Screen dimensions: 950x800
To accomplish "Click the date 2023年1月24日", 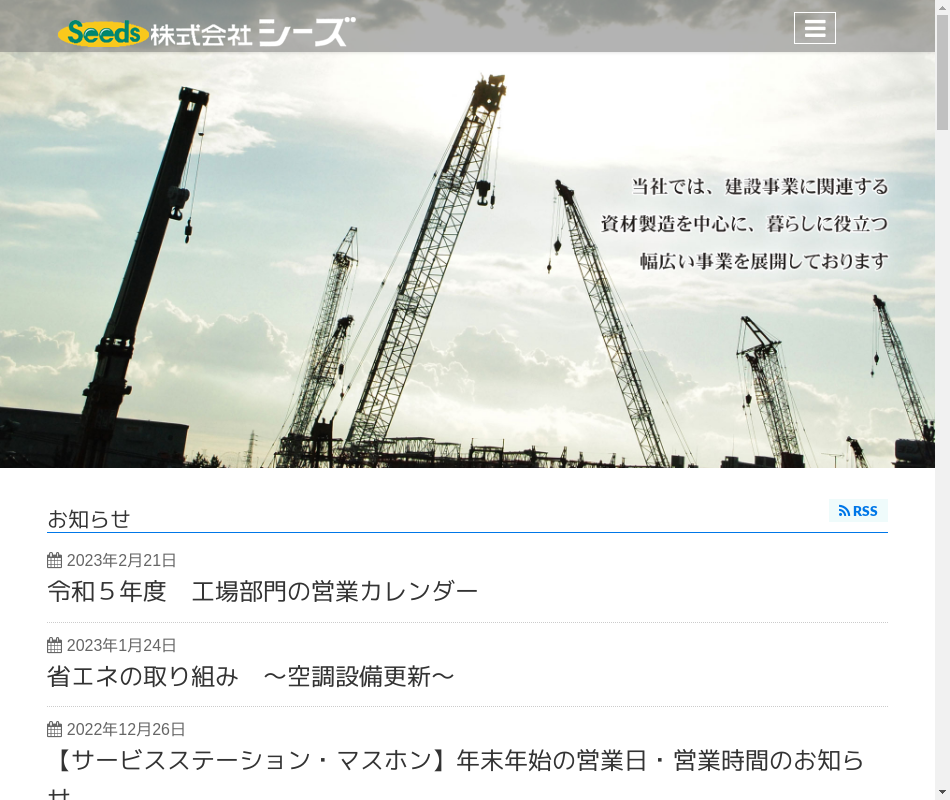I will click(x=121, y=645).
